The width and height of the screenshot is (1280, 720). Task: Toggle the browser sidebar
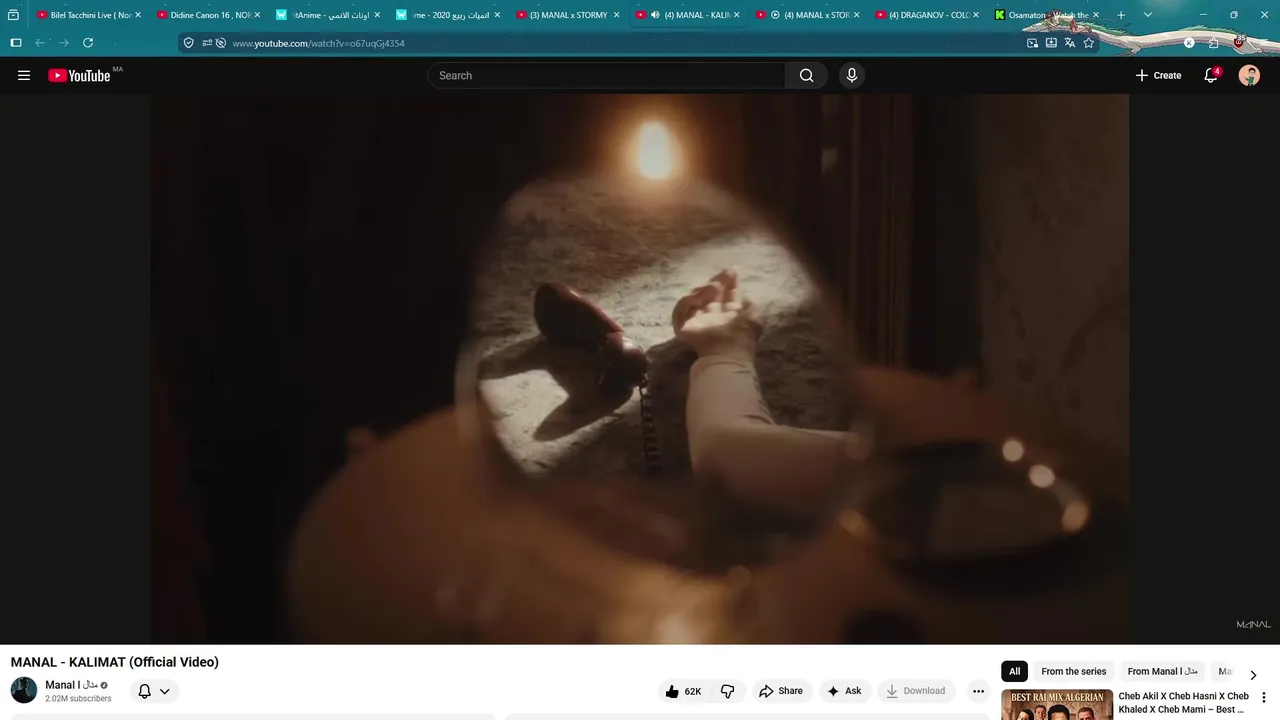click(16, 43)
